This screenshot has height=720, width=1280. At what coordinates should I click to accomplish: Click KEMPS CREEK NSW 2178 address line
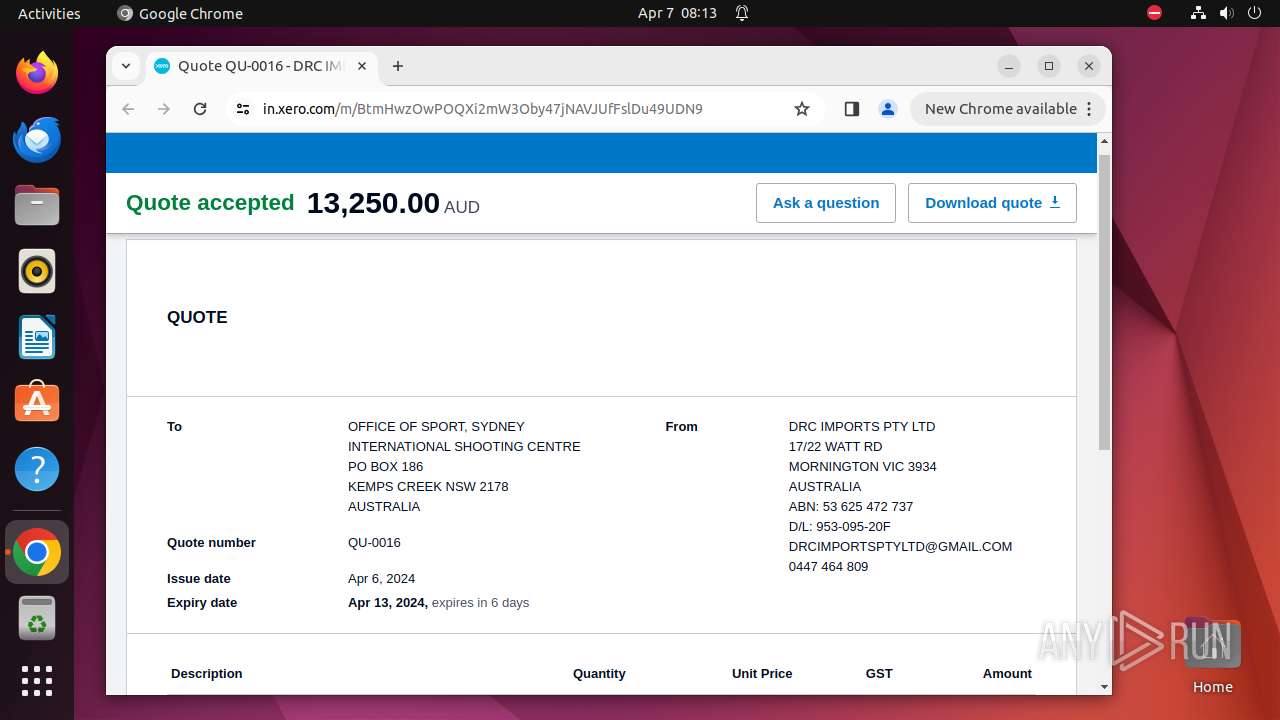coord(428,486)
